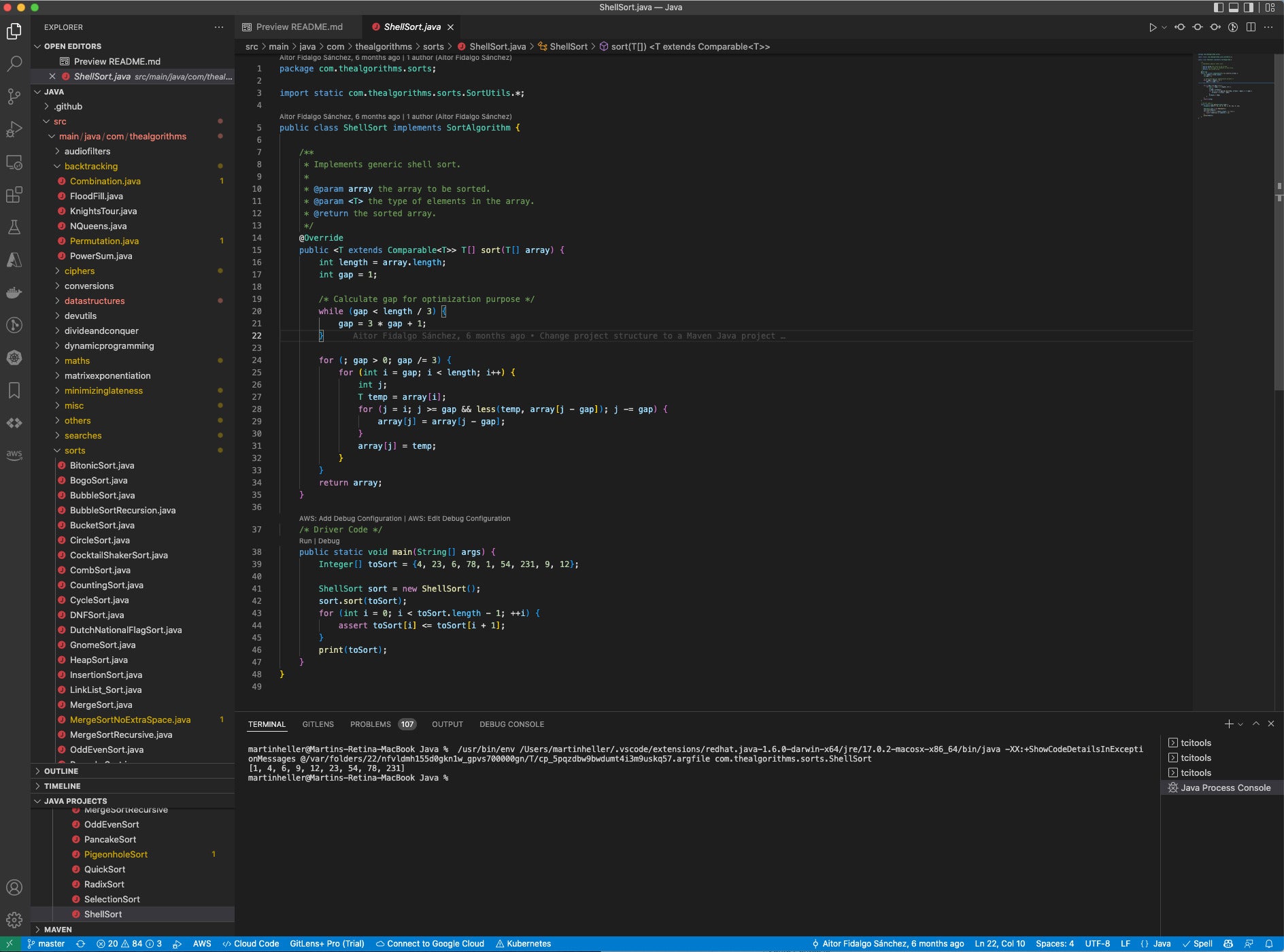Screen dimensions: 1284x952
Task: Split the editor to the right
Action: pos(1251,27)
